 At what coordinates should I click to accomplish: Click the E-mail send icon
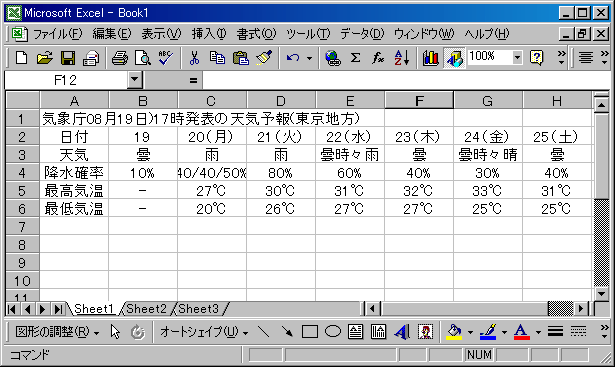[x=91, y=58]
